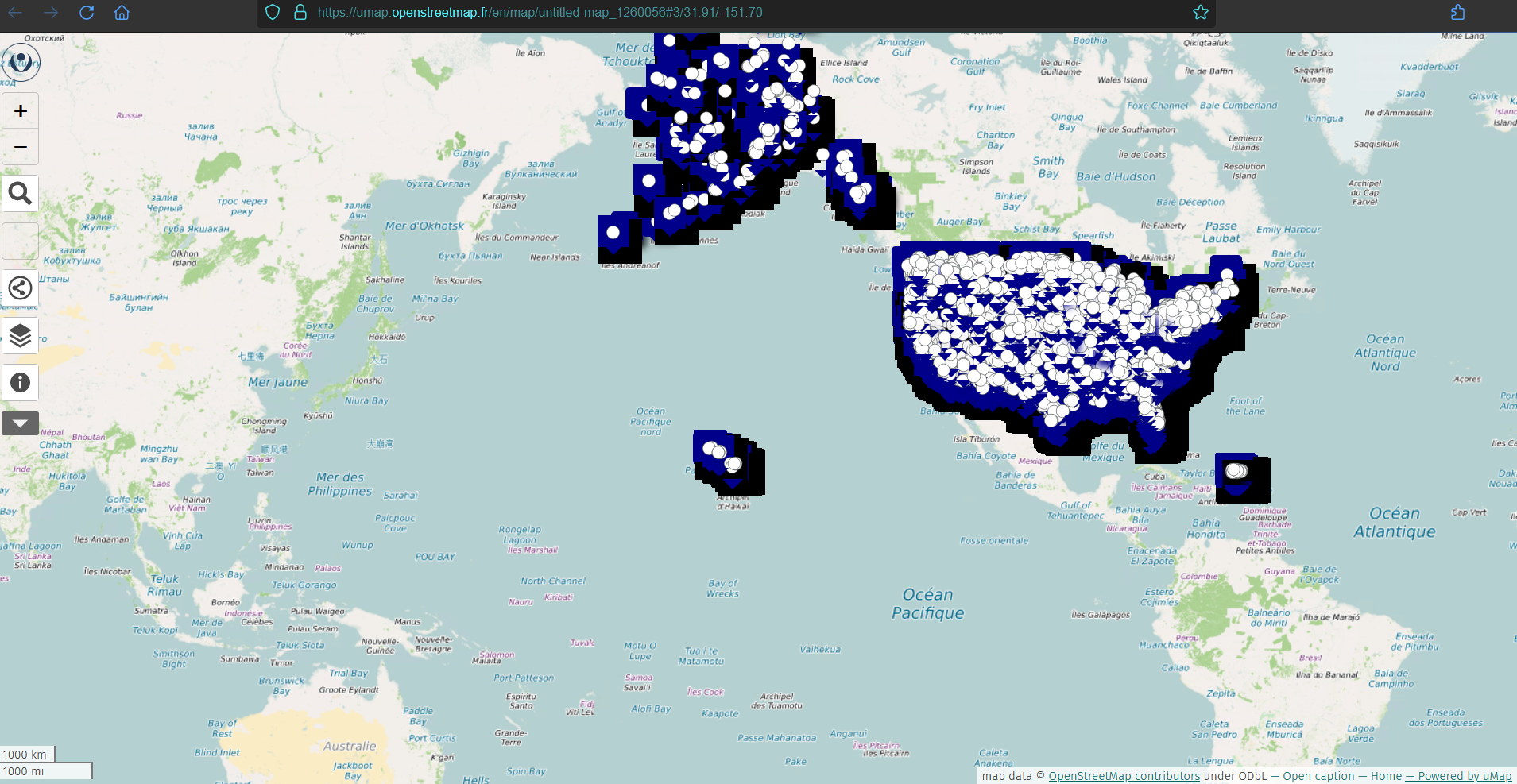Click the Bay of Wrecks label
This screenshot has height=784, width=1517.
[x=722, y=588]
